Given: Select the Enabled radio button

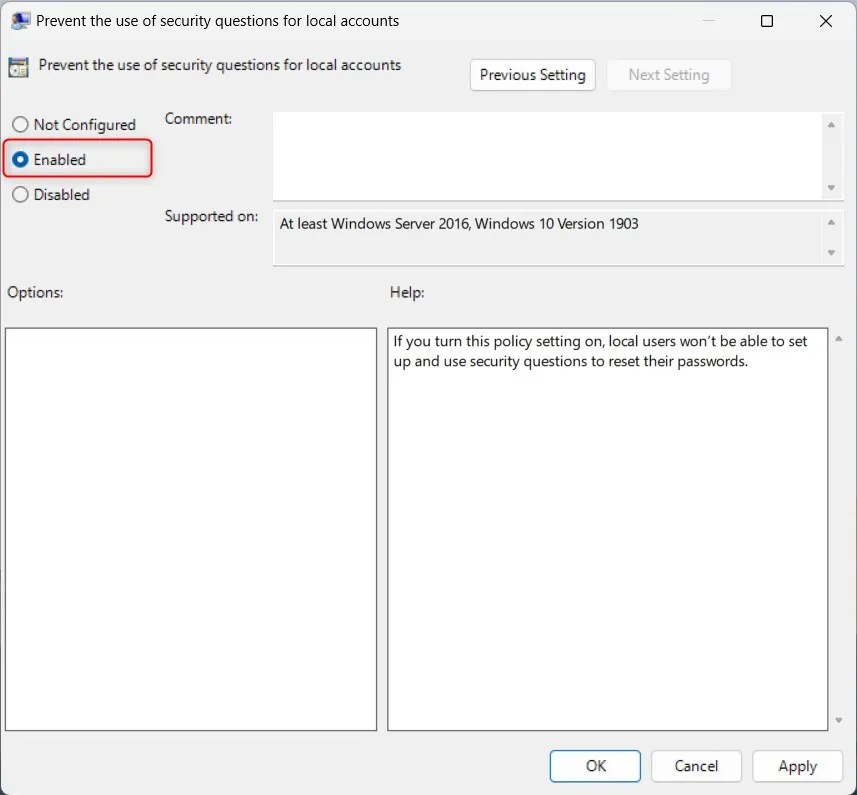Looking at the screenshot, I should 21,159.
